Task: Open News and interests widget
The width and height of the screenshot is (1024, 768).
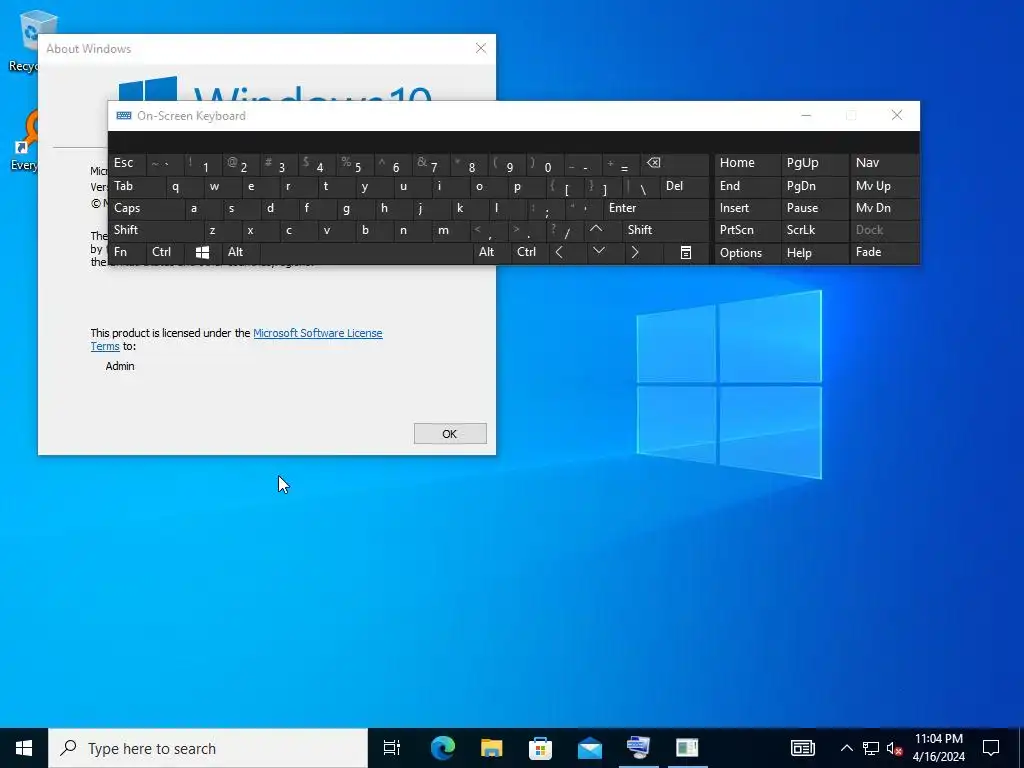Action: 803,748
